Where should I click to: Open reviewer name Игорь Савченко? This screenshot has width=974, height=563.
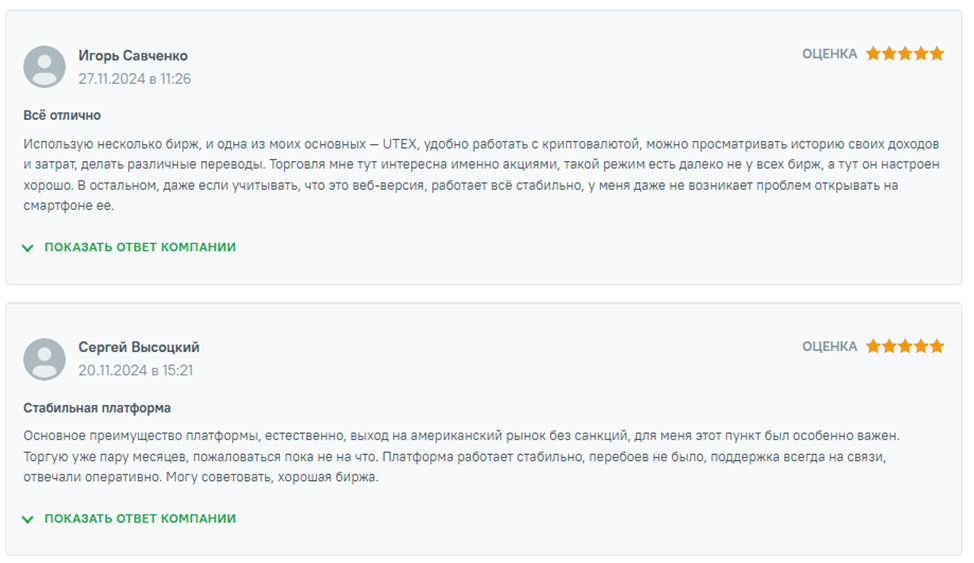[x=133, y=56]
